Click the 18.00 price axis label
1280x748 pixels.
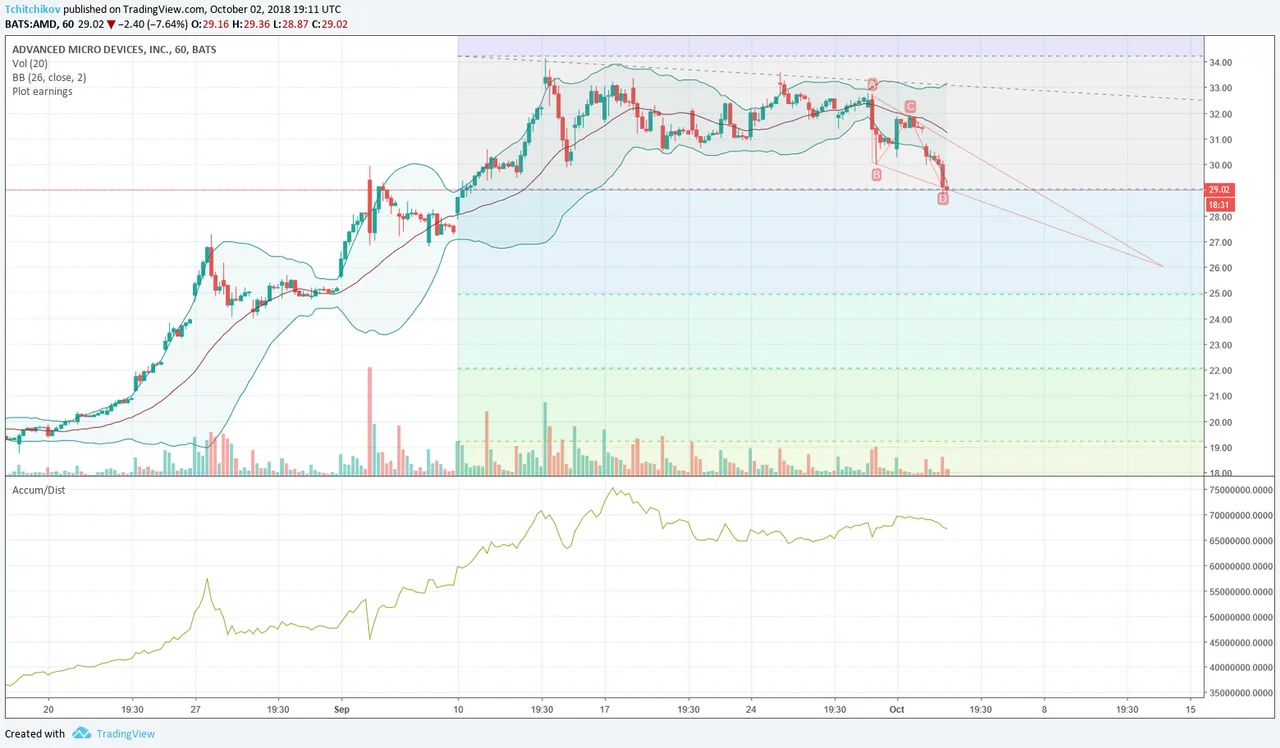pyautogui.click(x=1223, y=474)
